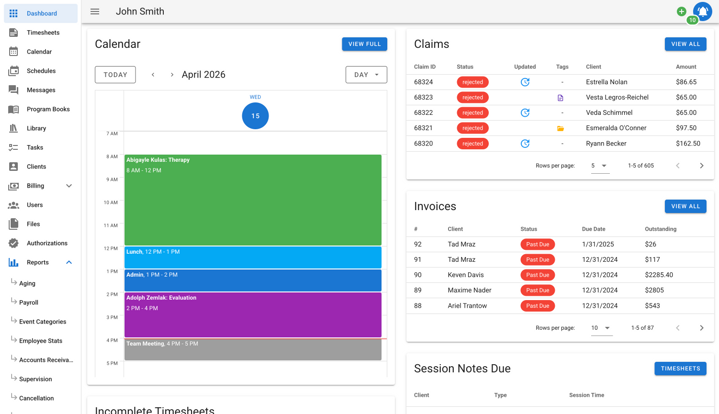Image resolution: width=719 pixels, height=414 pixels.
Task: Click client Maxime Nader in Invoices
Action: tap(469, 290)
